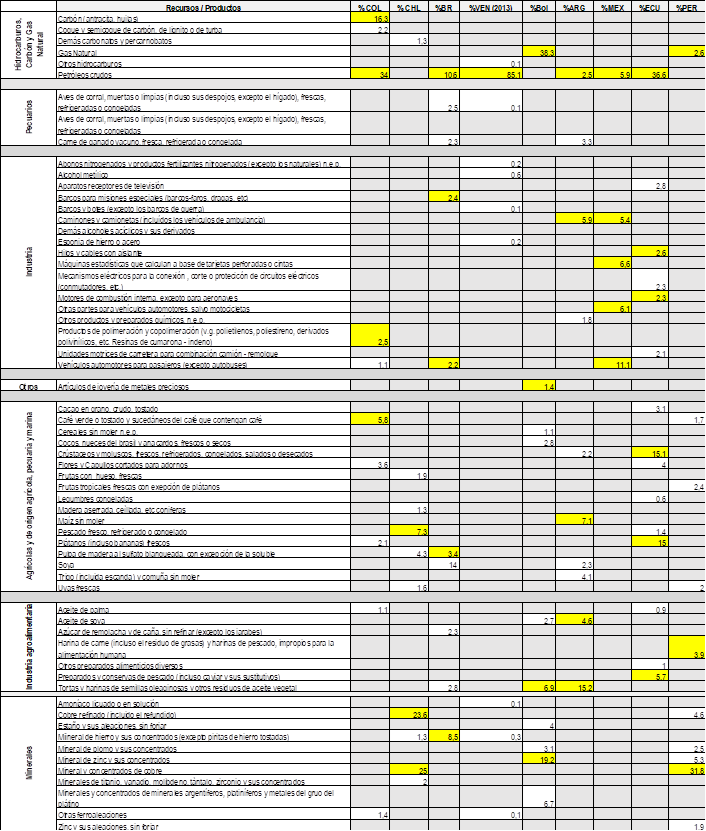Select the yellow 31.8 copper minerals cell
The height and width of the screenshot is (831, 706).
pos(687,770)
